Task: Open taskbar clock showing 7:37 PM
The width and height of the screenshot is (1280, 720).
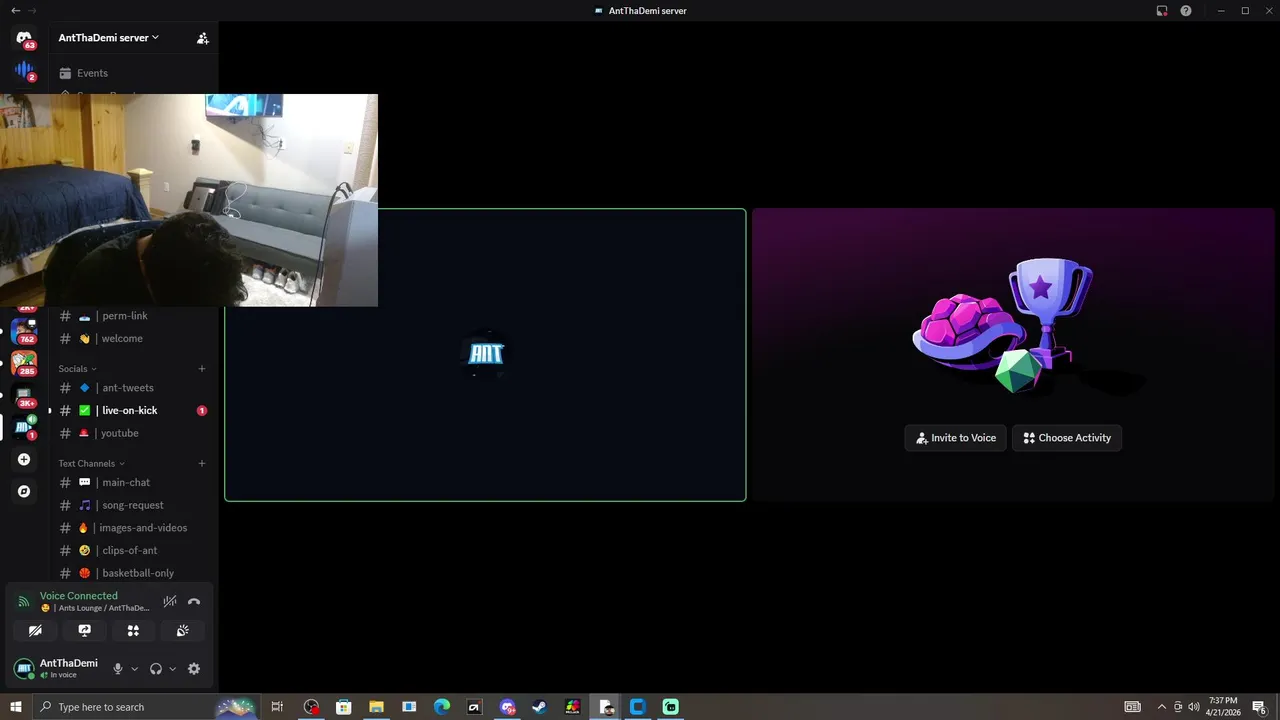Action: (x=1223, y=707)
